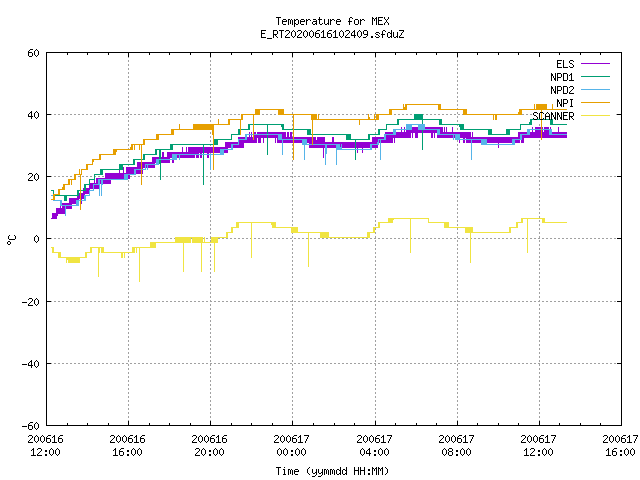Click the °C y-axis unit label
The image size is (640, 480).
pyautogui.click(x=11, y=240)
